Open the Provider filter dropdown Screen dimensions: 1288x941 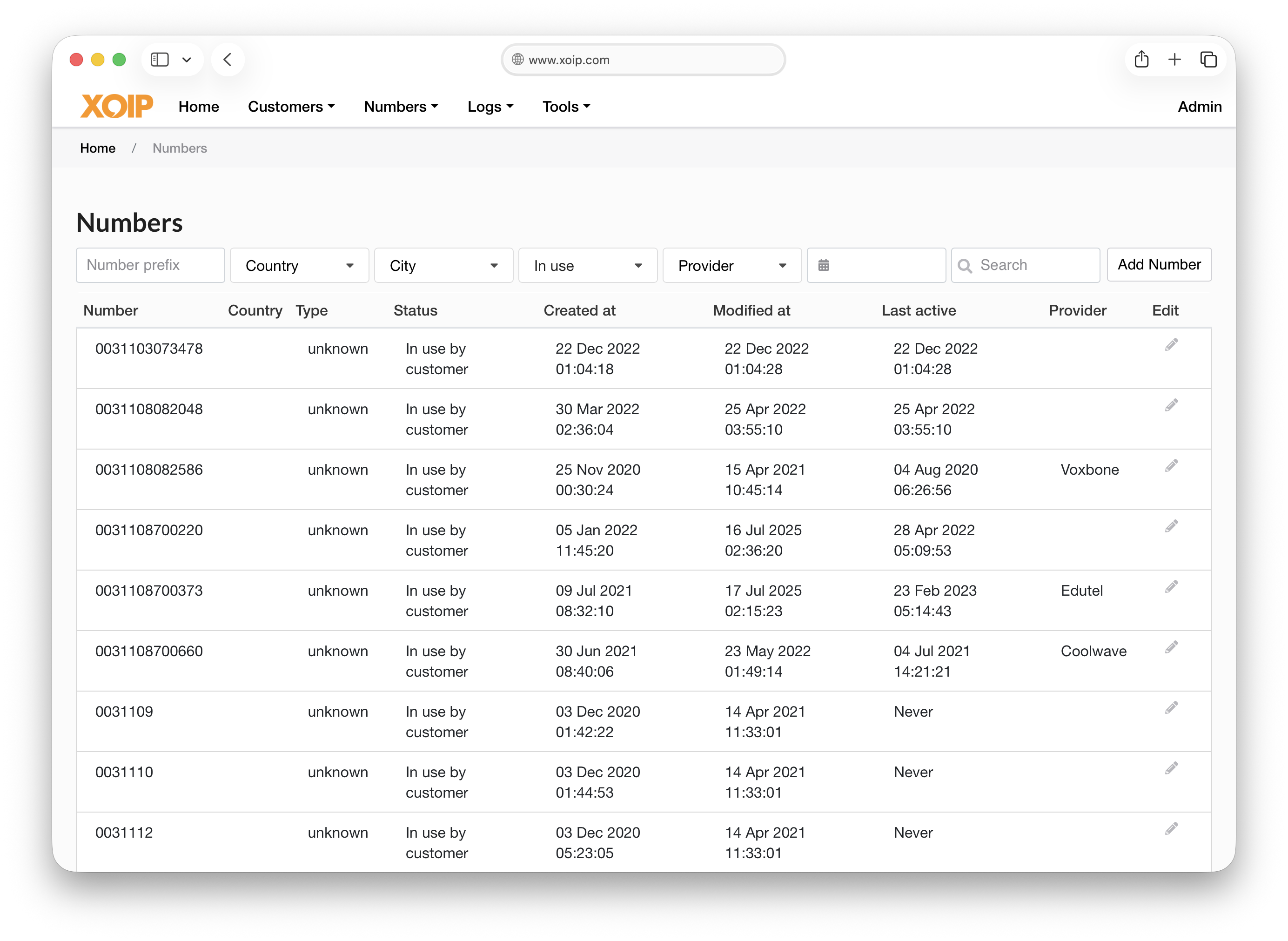click(x=731, y=265)
